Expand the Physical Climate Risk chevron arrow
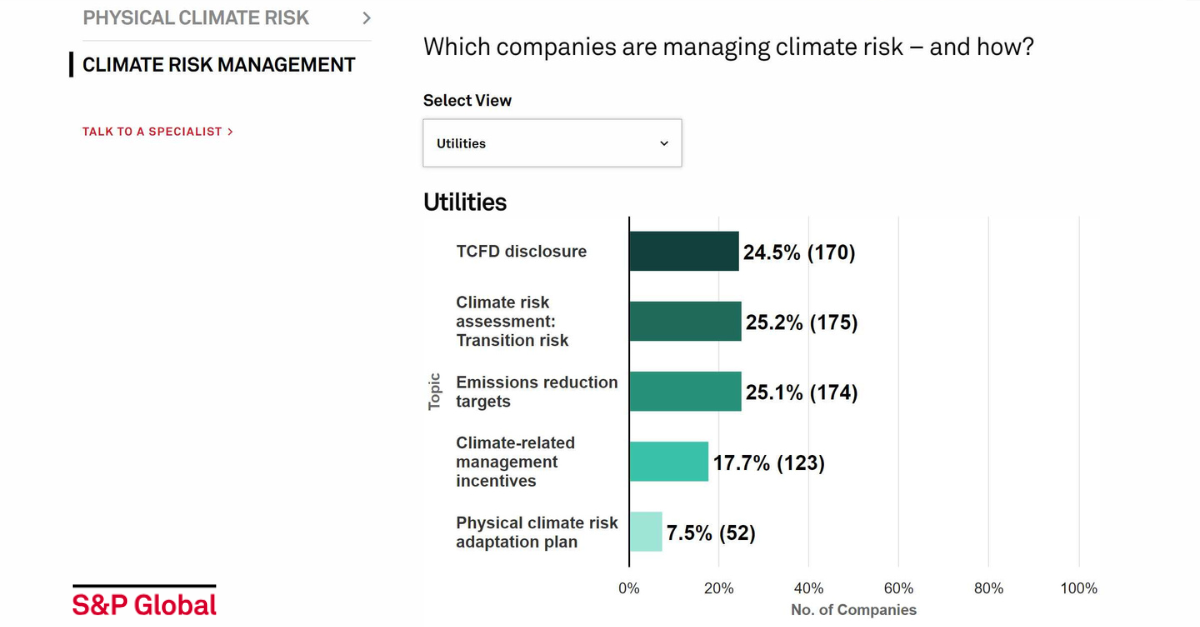Image resolution: width=1200 pixels, height=627 pixels. (366, 18)
